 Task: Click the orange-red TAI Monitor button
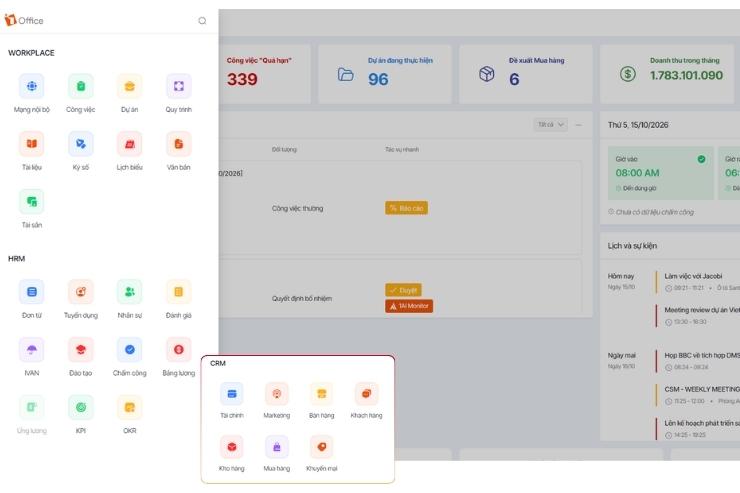coord(409,306)
